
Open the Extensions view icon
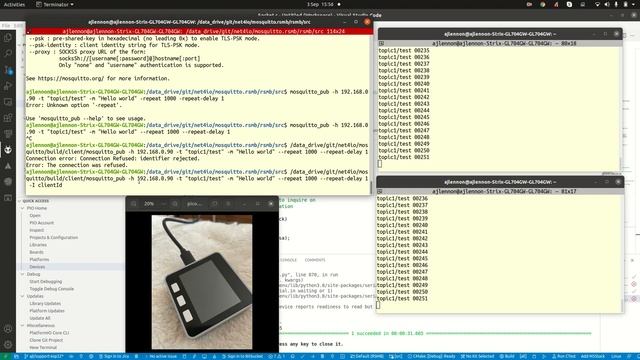8,118
